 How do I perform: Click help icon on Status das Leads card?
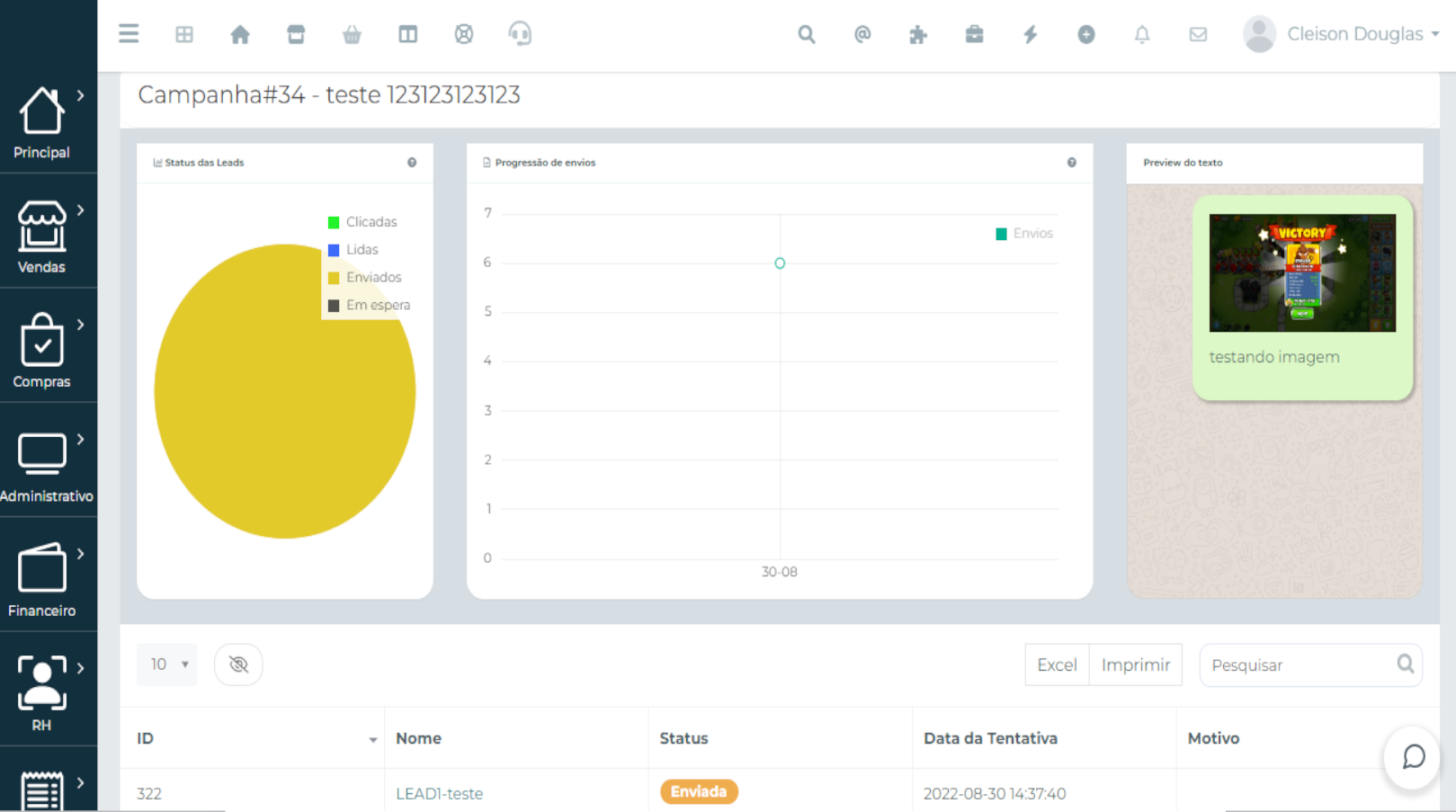coord(412,163)
